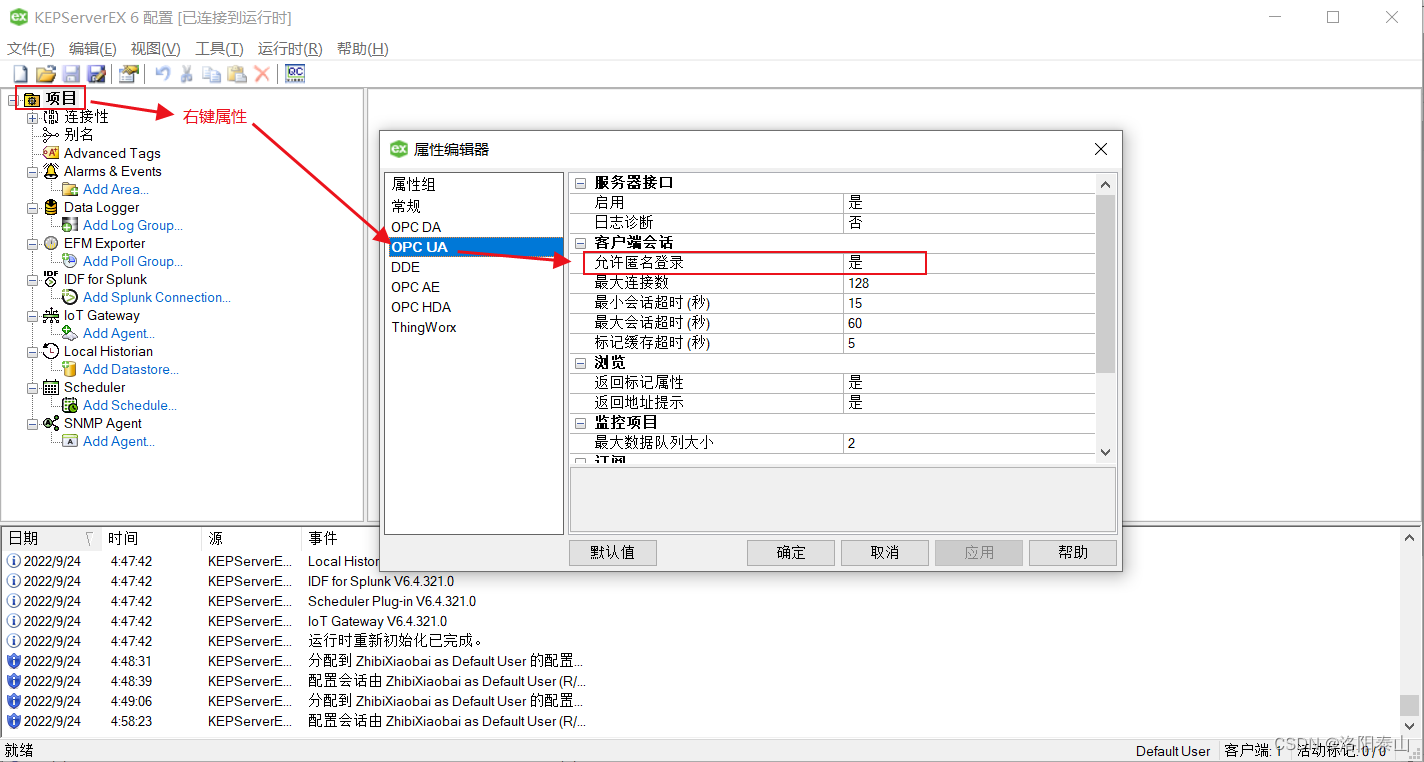
Task: Click the 取消 button
Action: pyautogui.click(x=885, y=553)
